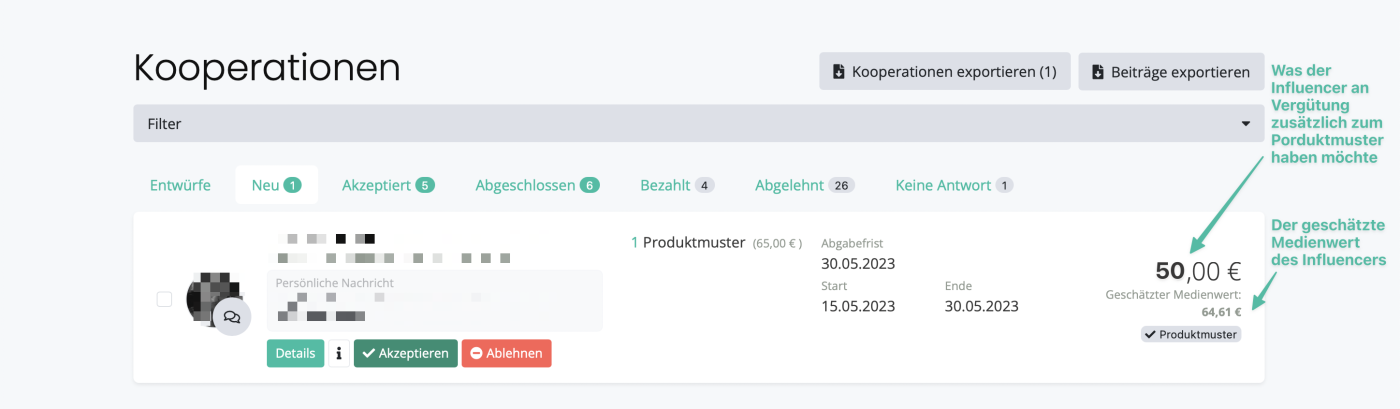Open the Abgeschlossen tab
The height and width of the screenshot is (409, 1400).
pos(537,185)
